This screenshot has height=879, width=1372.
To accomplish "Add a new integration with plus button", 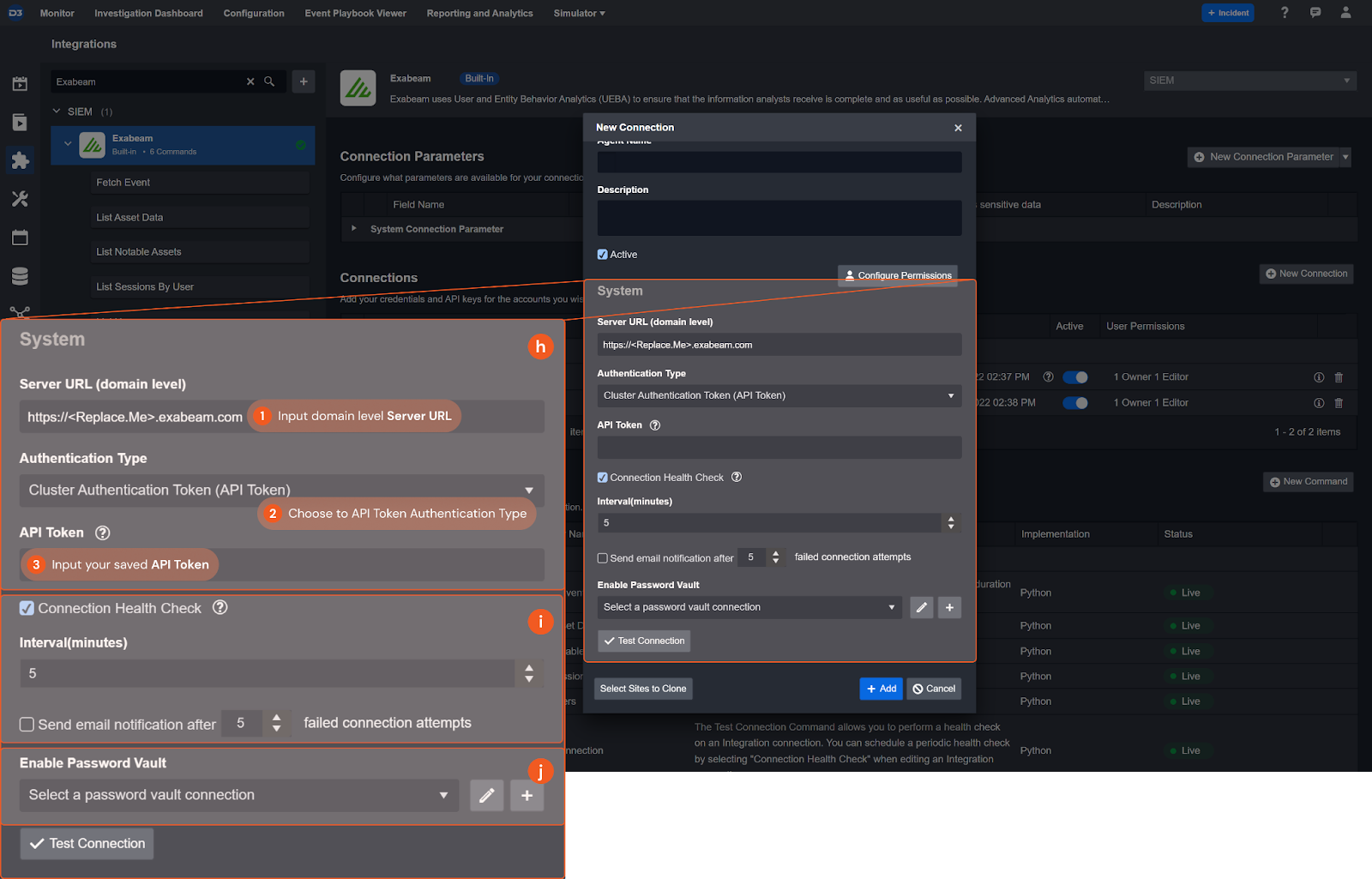I will coord(304,81).
